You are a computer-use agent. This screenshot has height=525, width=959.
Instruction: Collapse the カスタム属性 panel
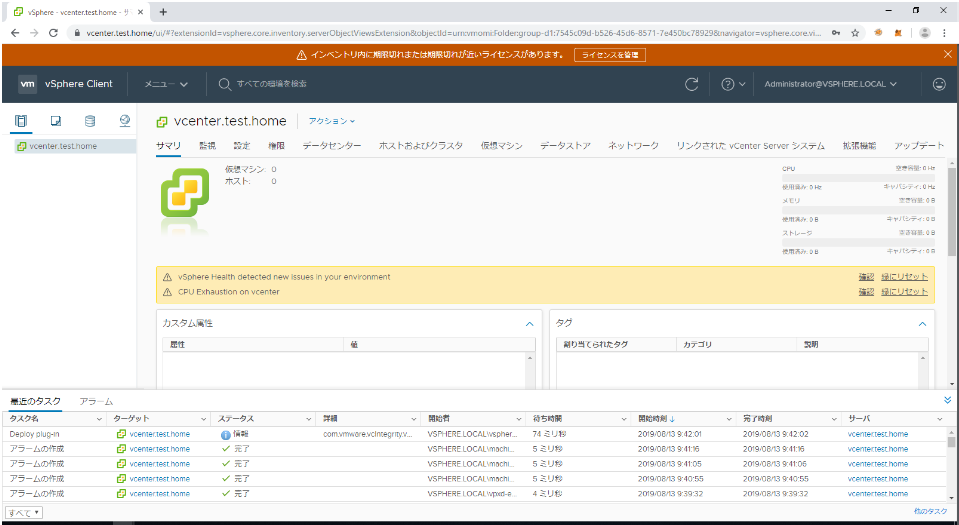(530, 324)
